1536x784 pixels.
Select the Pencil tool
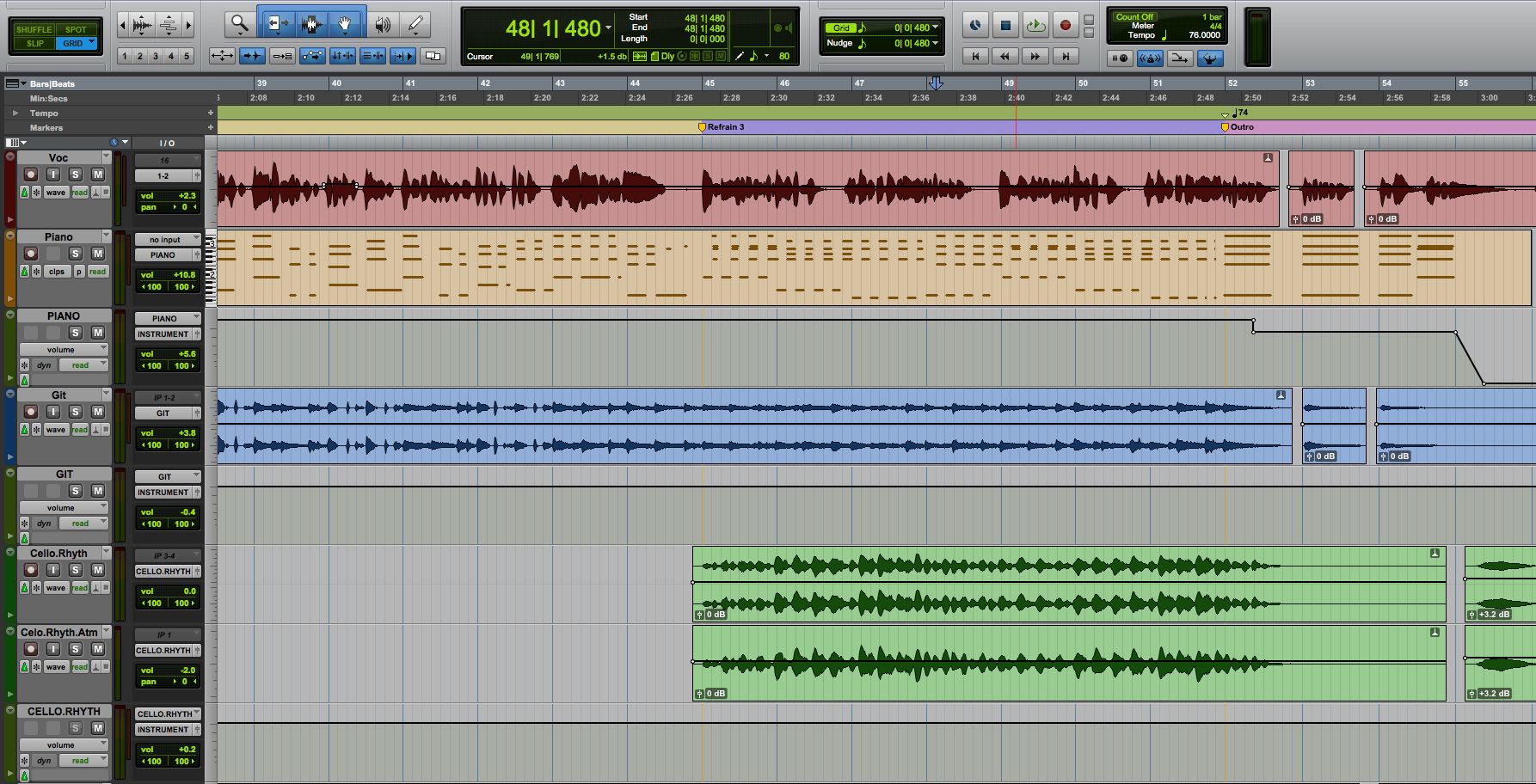[x=416, y=25]
